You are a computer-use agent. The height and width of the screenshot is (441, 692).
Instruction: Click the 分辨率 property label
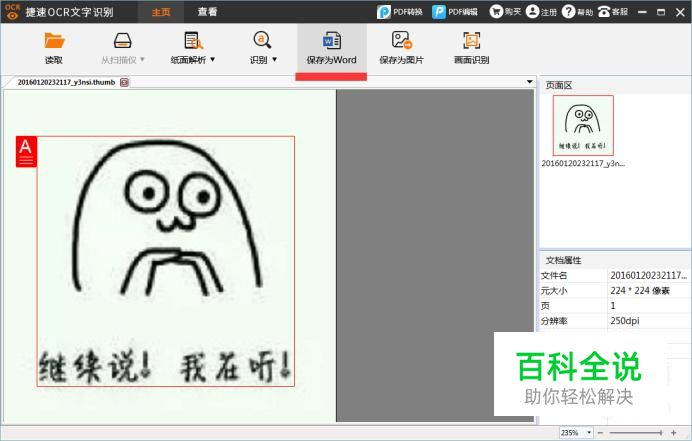point(554,321)
